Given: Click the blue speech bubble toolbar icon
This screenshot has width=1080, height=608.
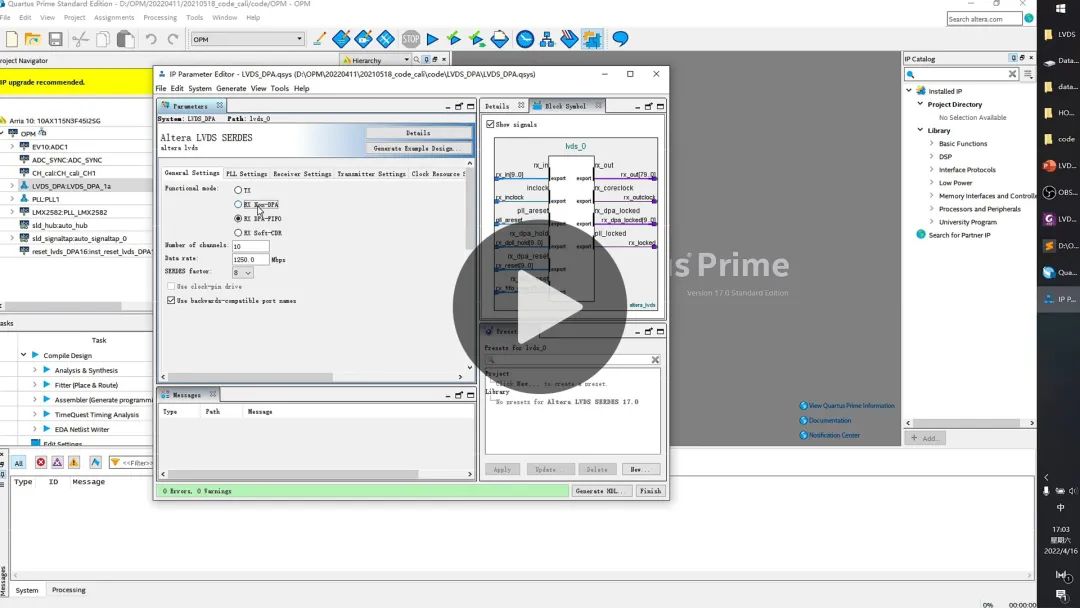Looking at the screenshot, I should (620, 39).
